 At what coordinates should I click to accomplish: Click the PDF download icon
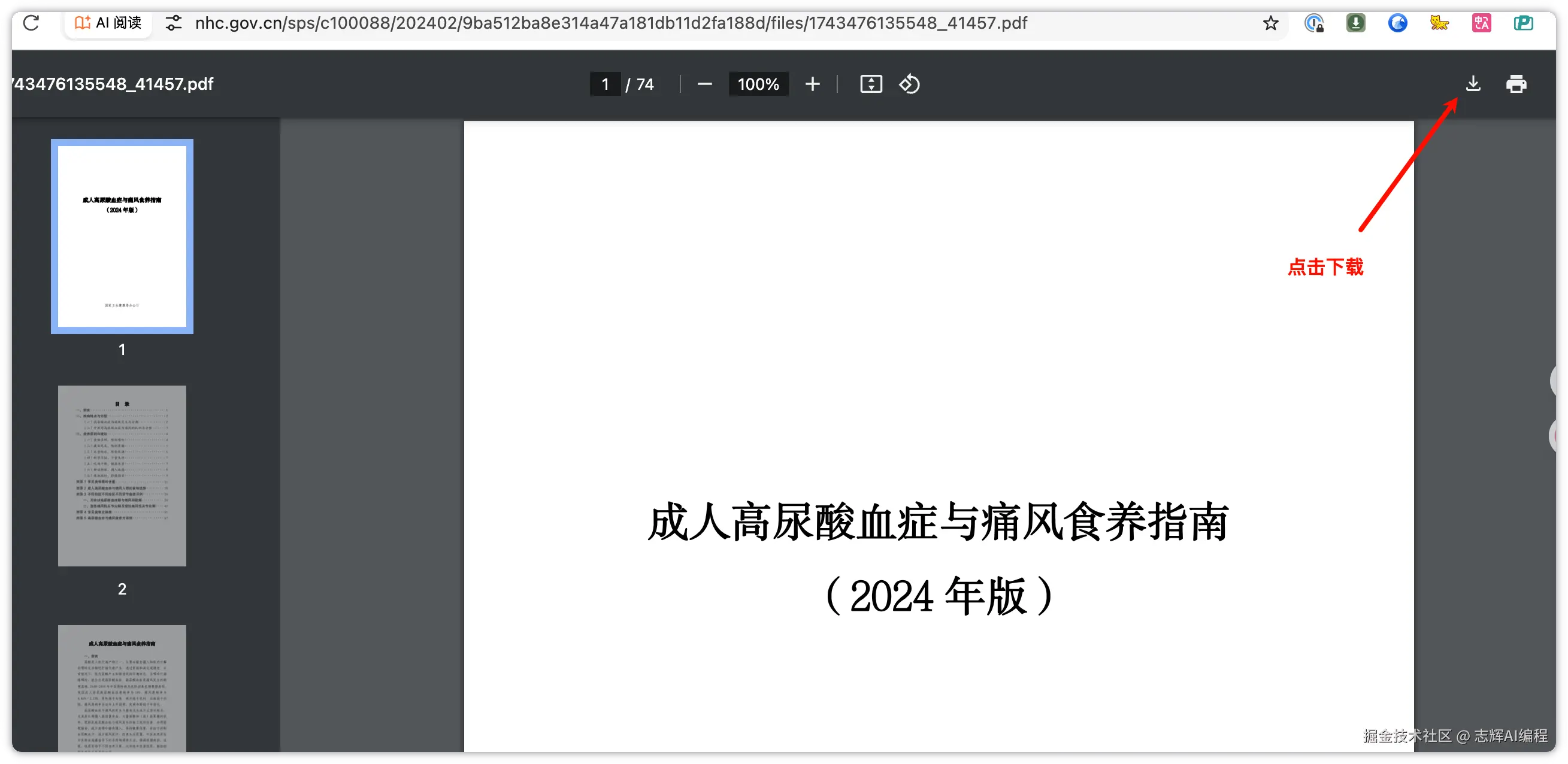point(1472,84)
